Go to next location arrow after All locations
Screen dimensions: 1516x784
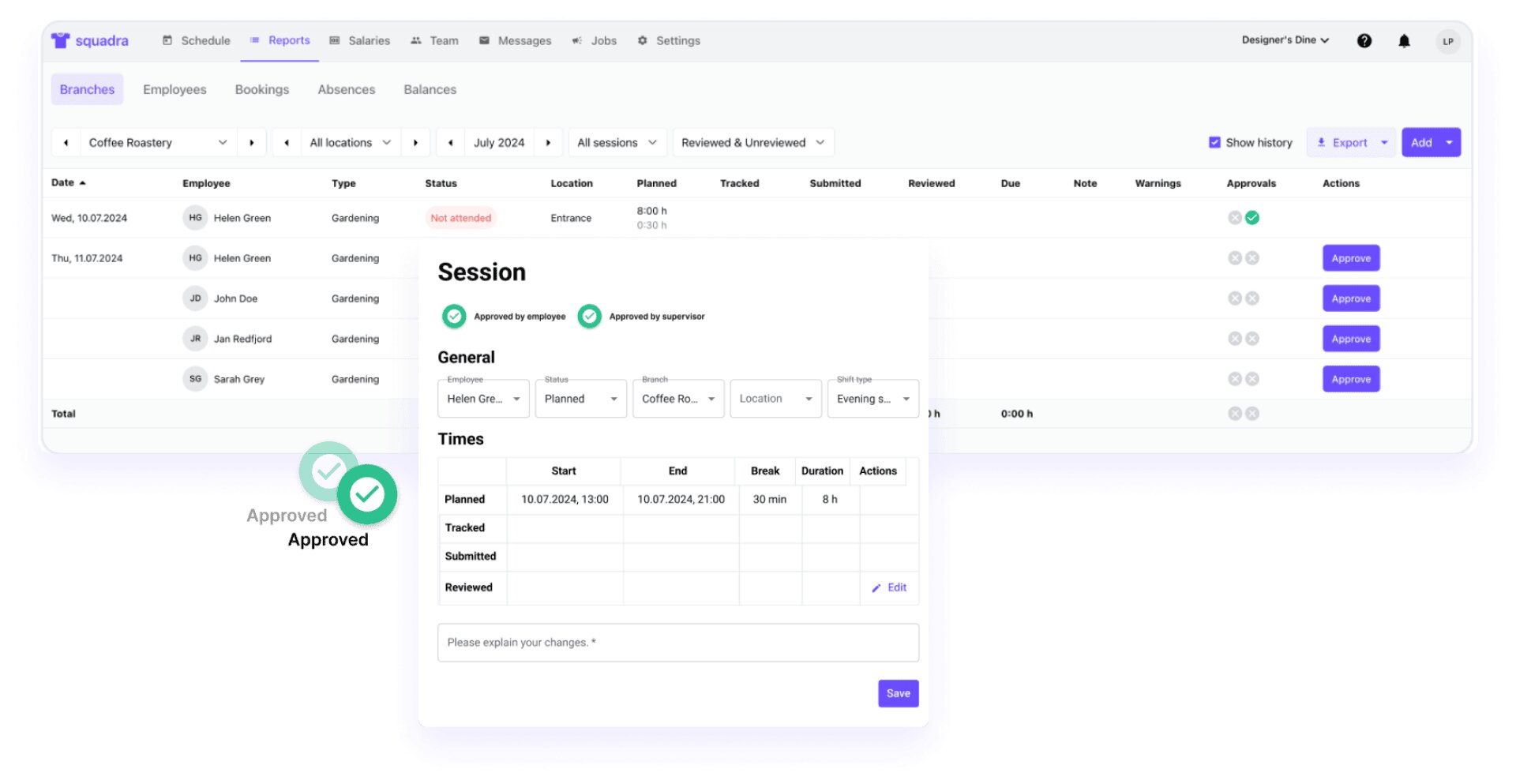tap(415, 143)
